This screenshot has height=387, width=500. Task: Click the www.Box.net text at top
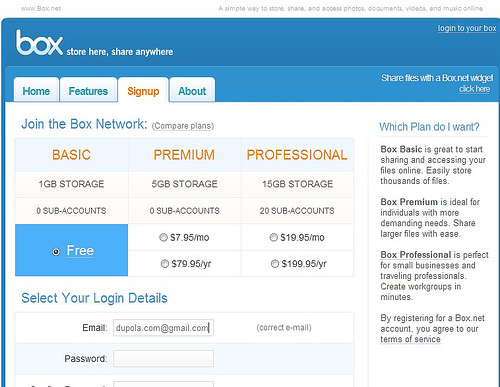[x=41, y=8]
